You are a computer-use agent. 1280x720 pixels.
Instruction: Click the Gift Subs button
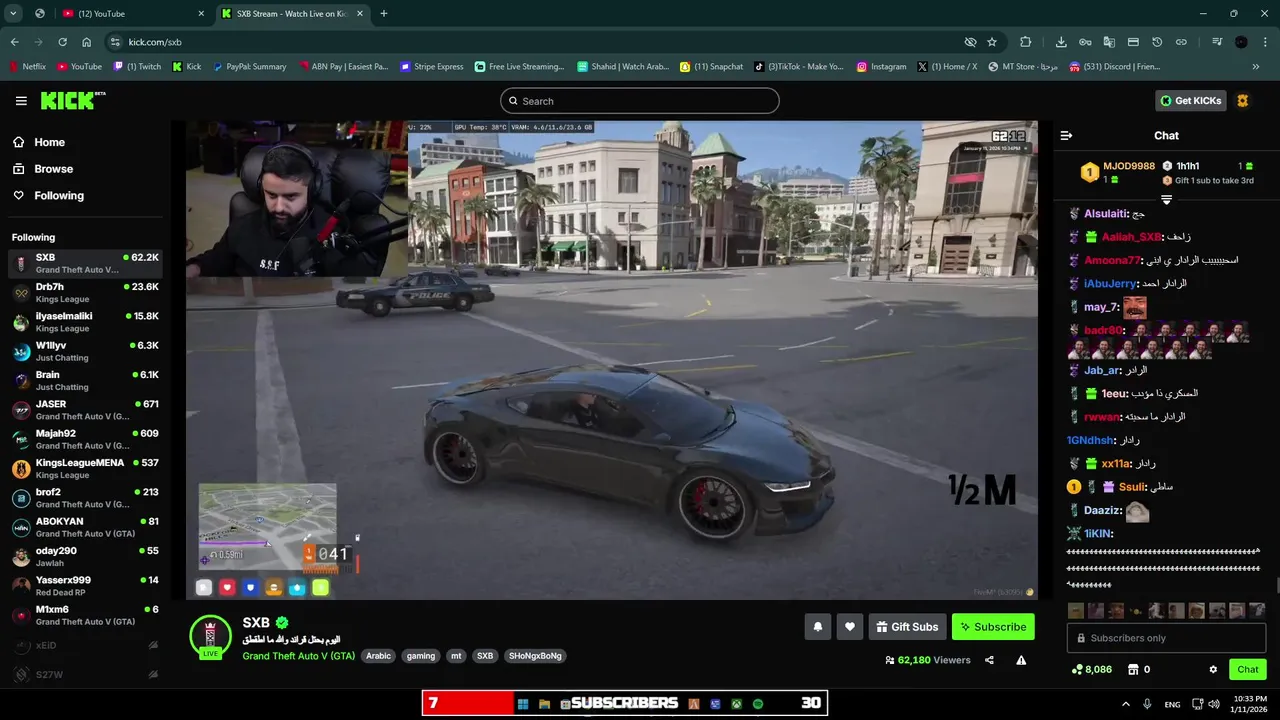point(907,627)
